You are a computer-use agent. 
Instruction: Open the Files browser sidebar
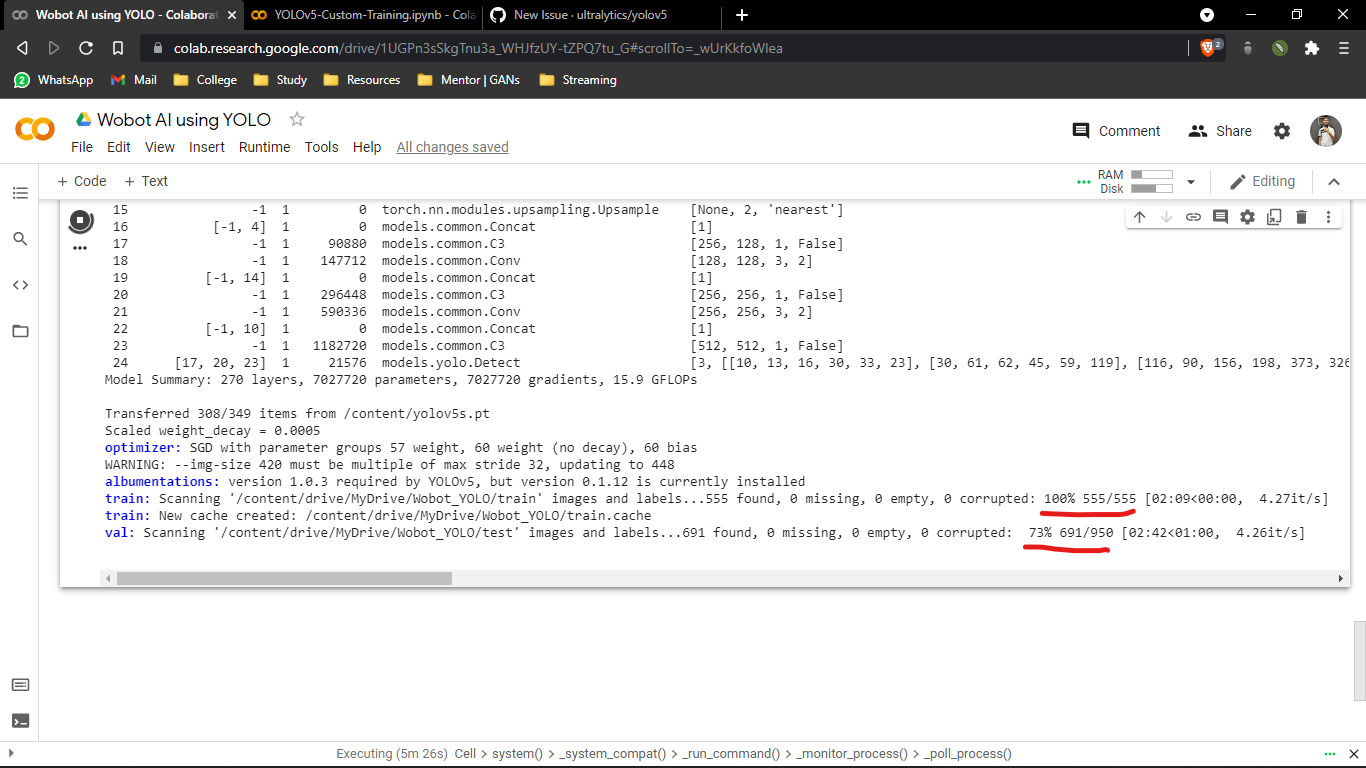[20, 330]
